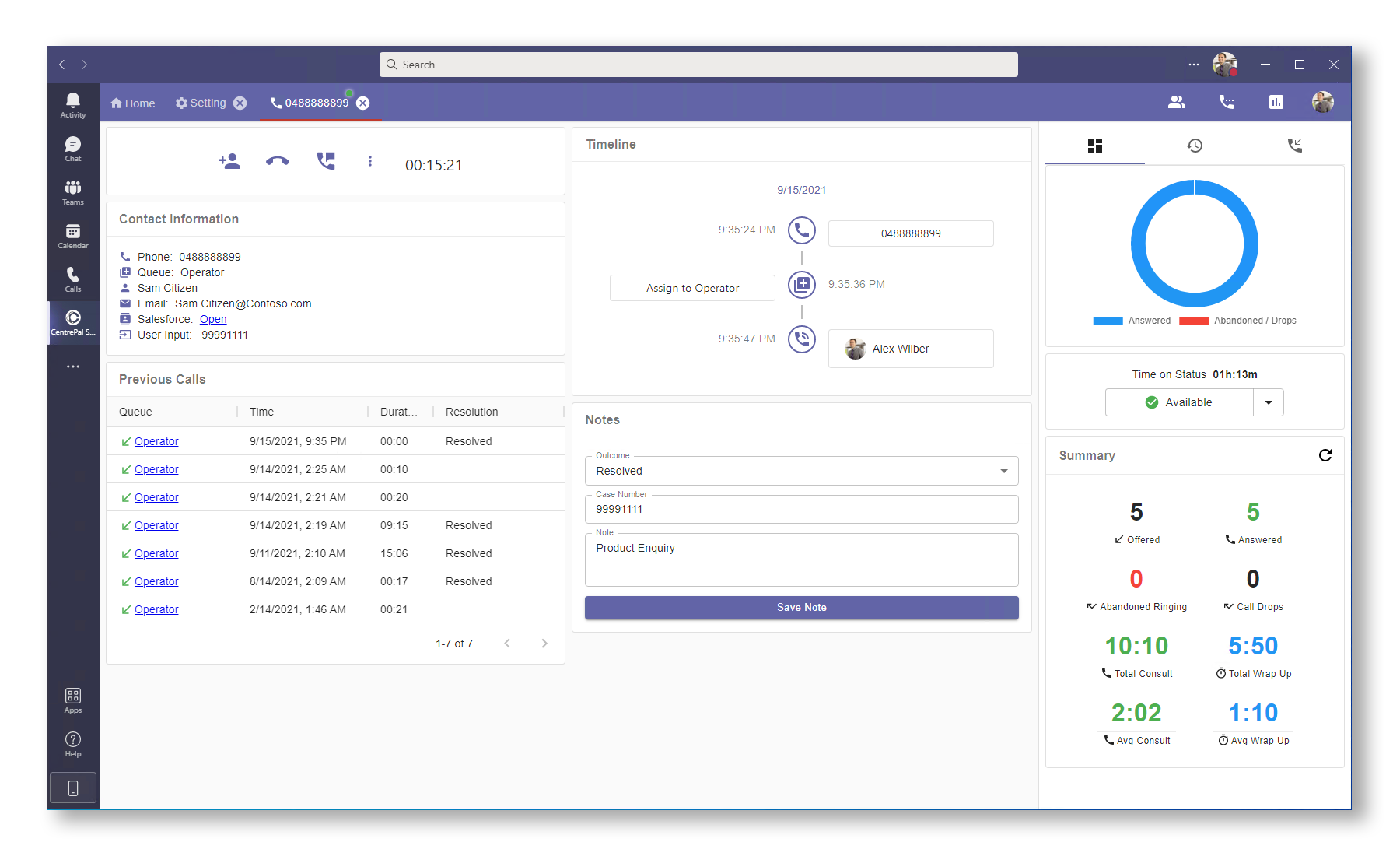1400x856 pixels.
Task: Click the Answered blue legend swatch
Action: click(1108, 321)
